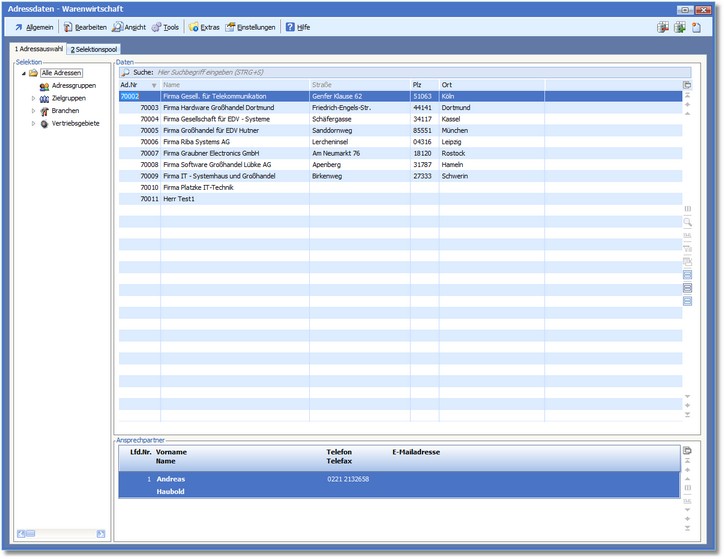Click the magnifier icon in the right data sidebar

click(687, 222)
